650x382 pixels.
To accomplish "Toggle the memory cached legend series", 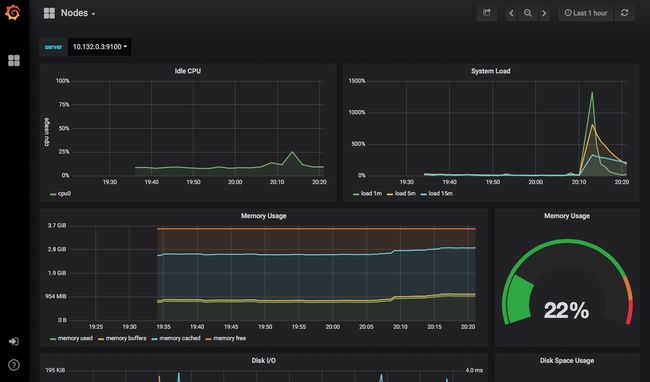I will pyautogui.click(x=176, y=338).
